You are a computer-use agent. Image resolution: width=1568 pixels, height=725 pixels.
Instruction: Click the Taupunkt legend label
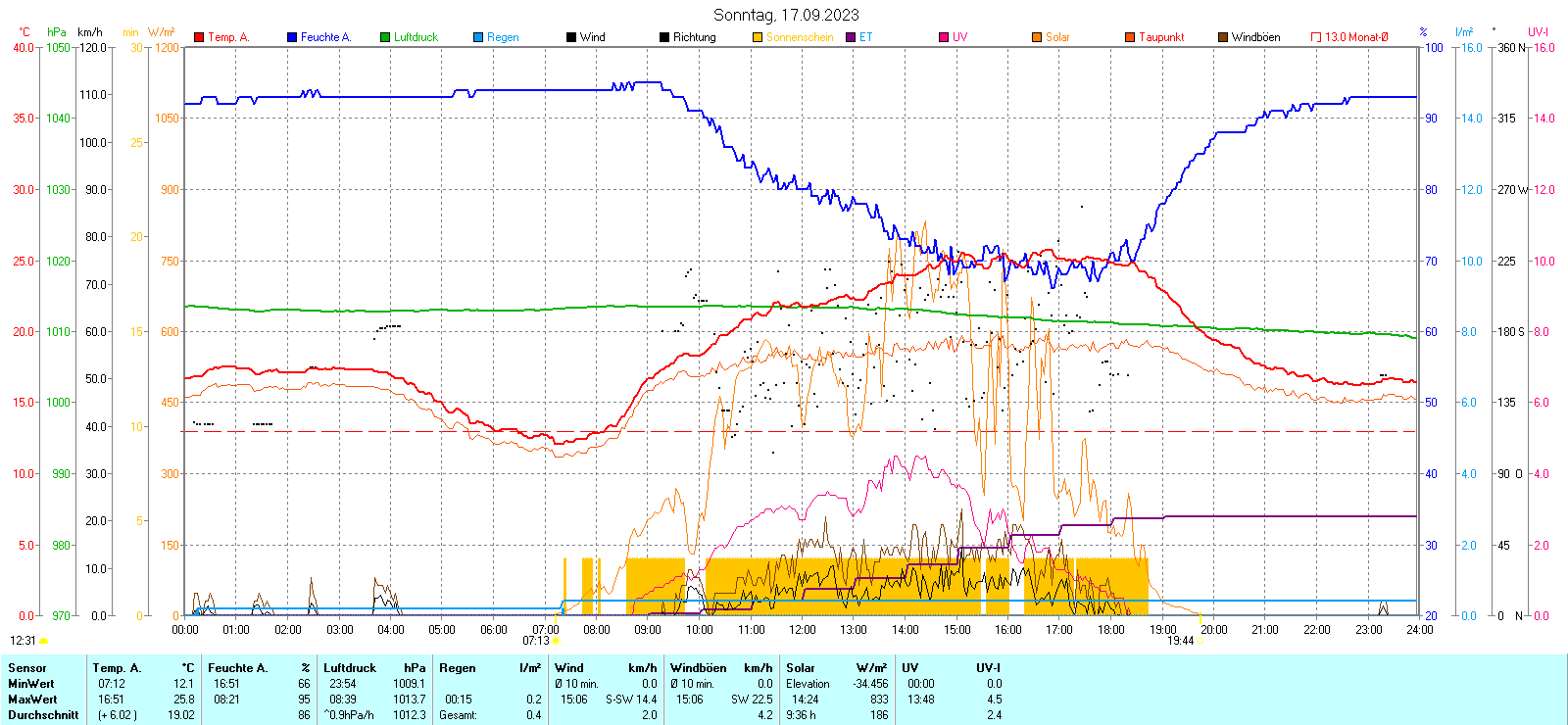[1161, 37]
